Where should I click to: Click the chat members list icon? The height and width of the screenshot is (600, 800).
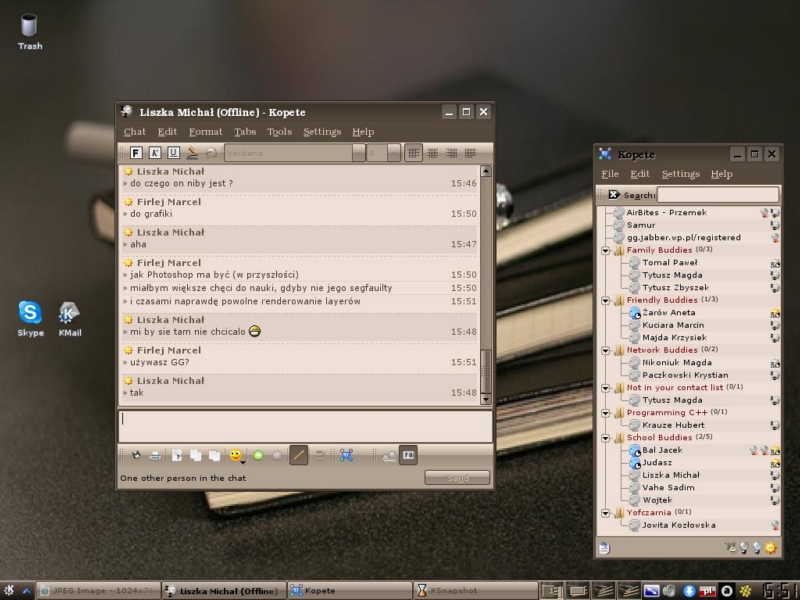coord(389,455)
